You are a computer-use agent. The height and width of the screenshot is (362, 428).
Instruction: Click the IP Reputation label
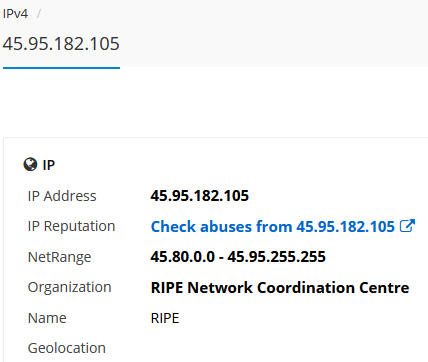tap(72, 226)
